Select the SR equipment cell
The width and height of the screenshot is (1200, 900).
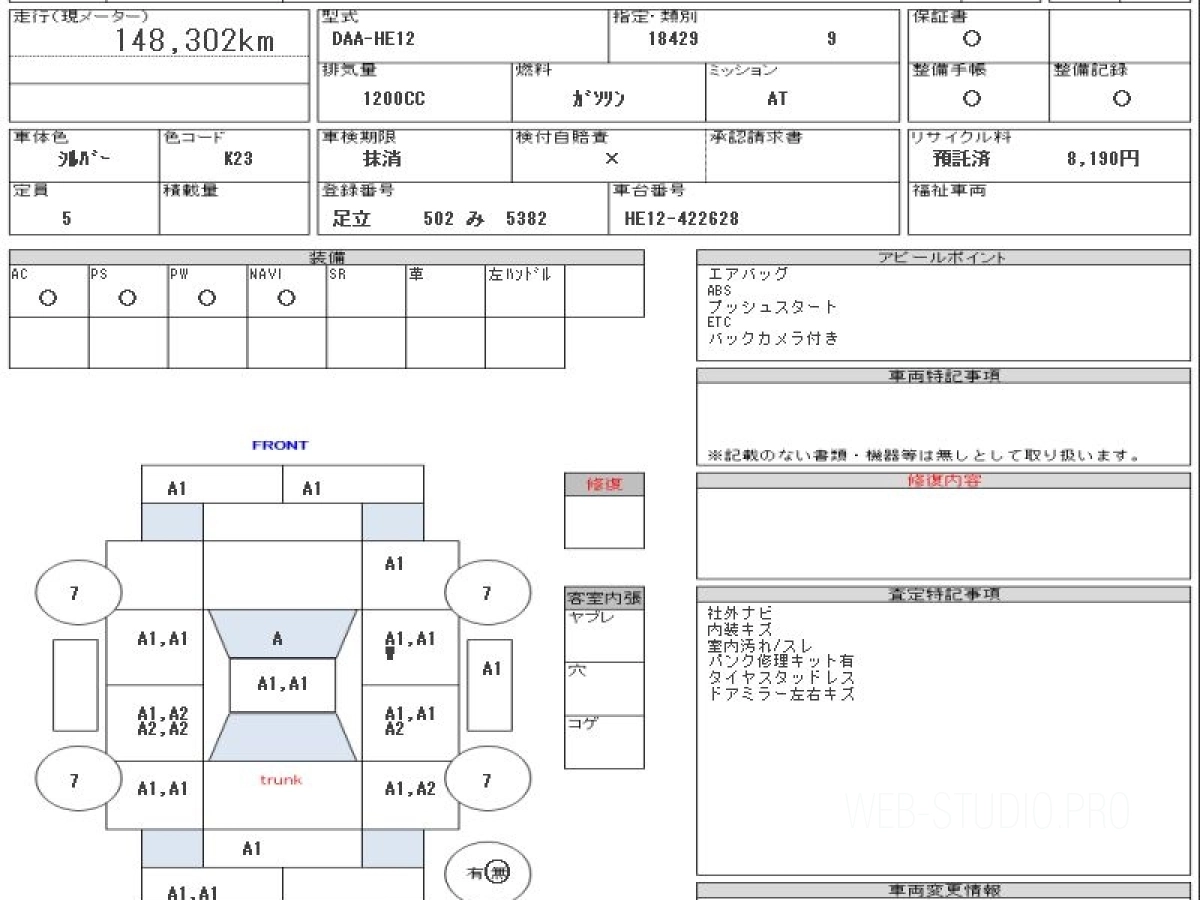pyautogui.click(x=366, y=291)
